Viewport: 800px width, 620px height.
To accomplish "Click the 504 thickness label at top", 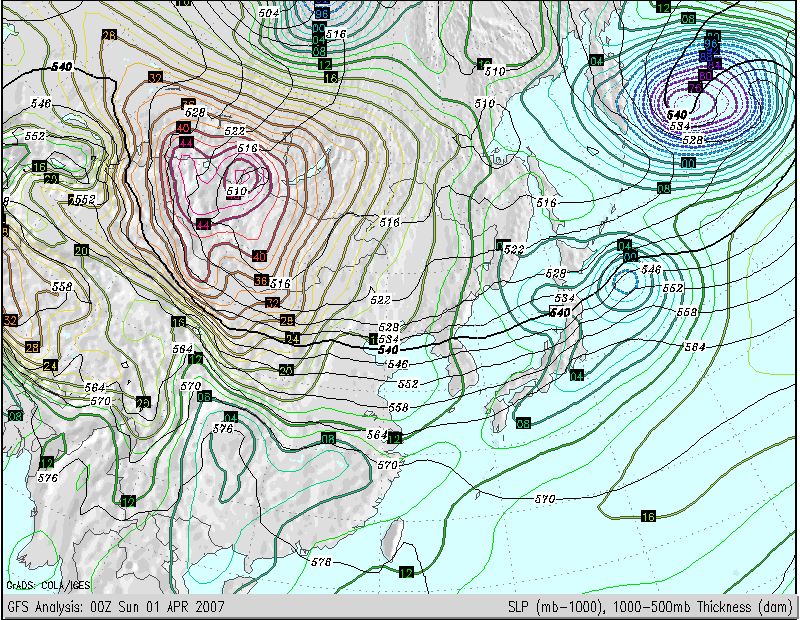I will pyautogui.click(x=268, y=13).
